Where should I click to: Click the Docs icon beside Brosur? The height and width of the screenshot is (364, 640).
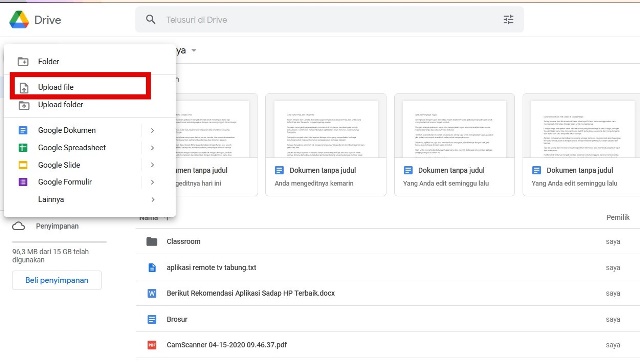(x=152, y=320)
